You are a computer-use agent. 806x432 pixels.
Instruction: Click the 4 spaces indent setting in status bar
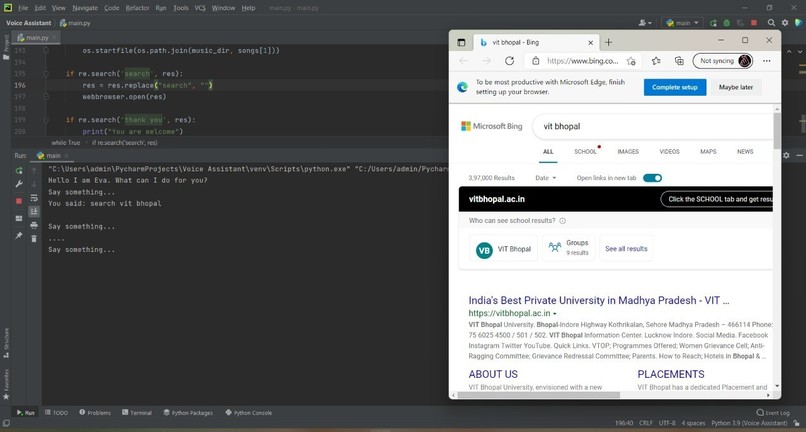click(x=693, y=423)
